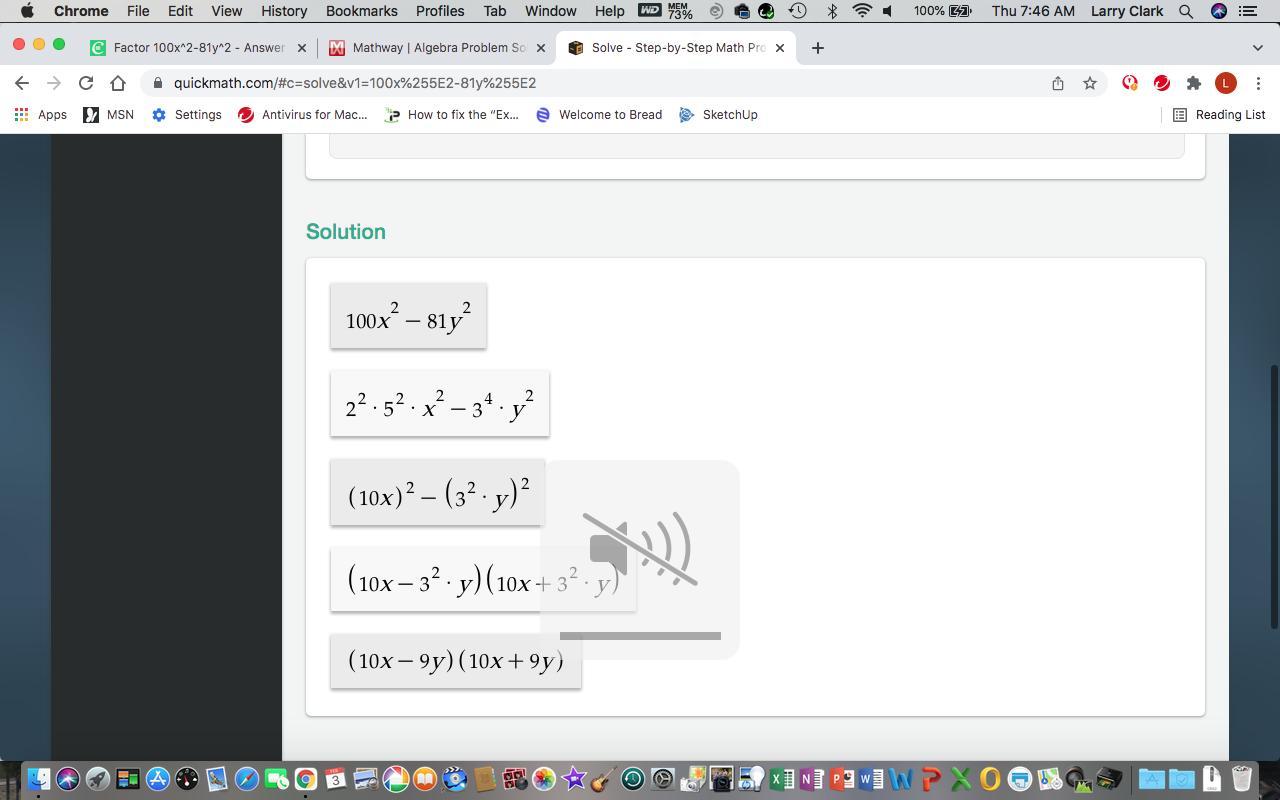Click the final answer (10x−9y)(10x+9y)

coord(456,660)
